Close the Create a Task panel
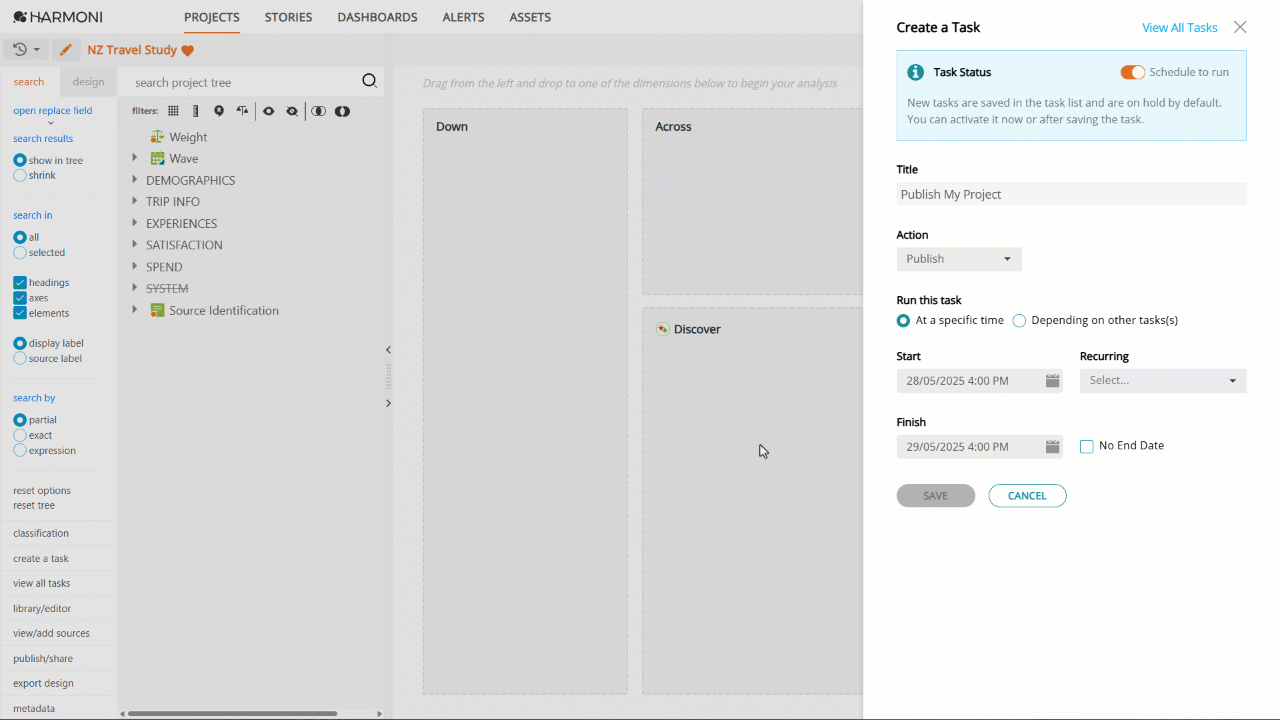 tap(1240, 28)
